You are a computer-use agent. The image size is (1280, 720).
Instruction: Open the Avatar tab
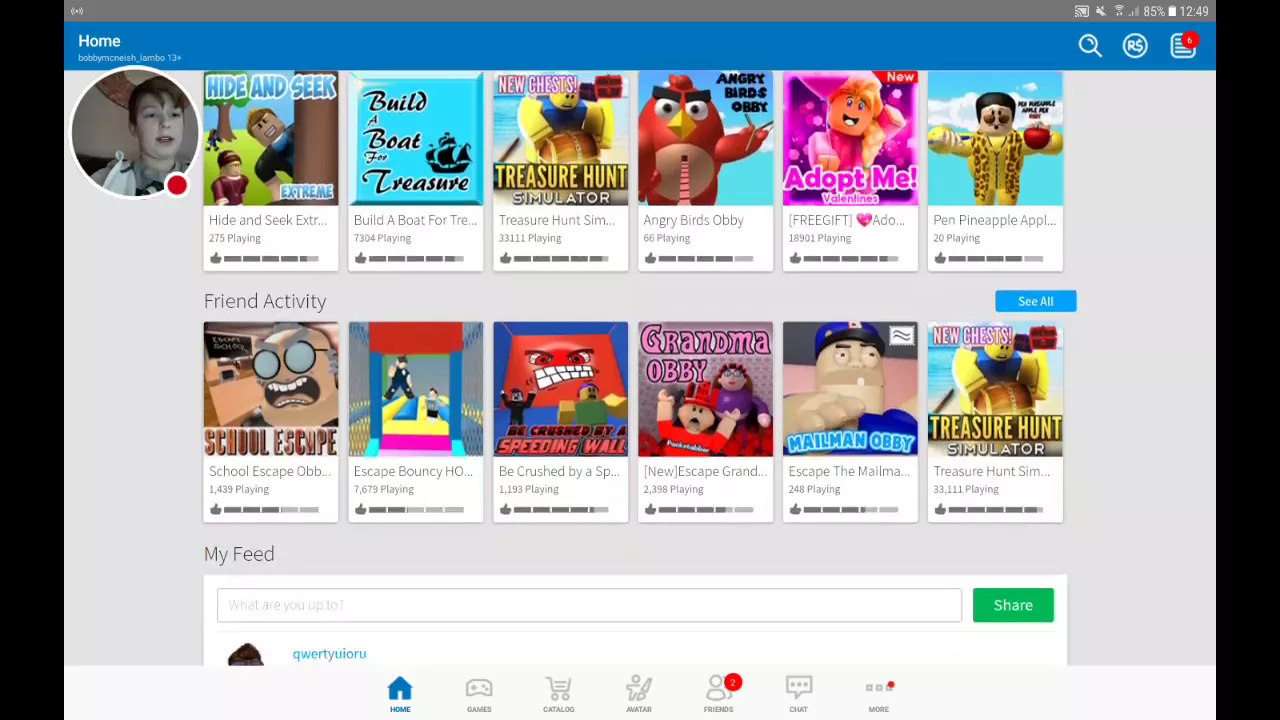[x=639, y=695]
